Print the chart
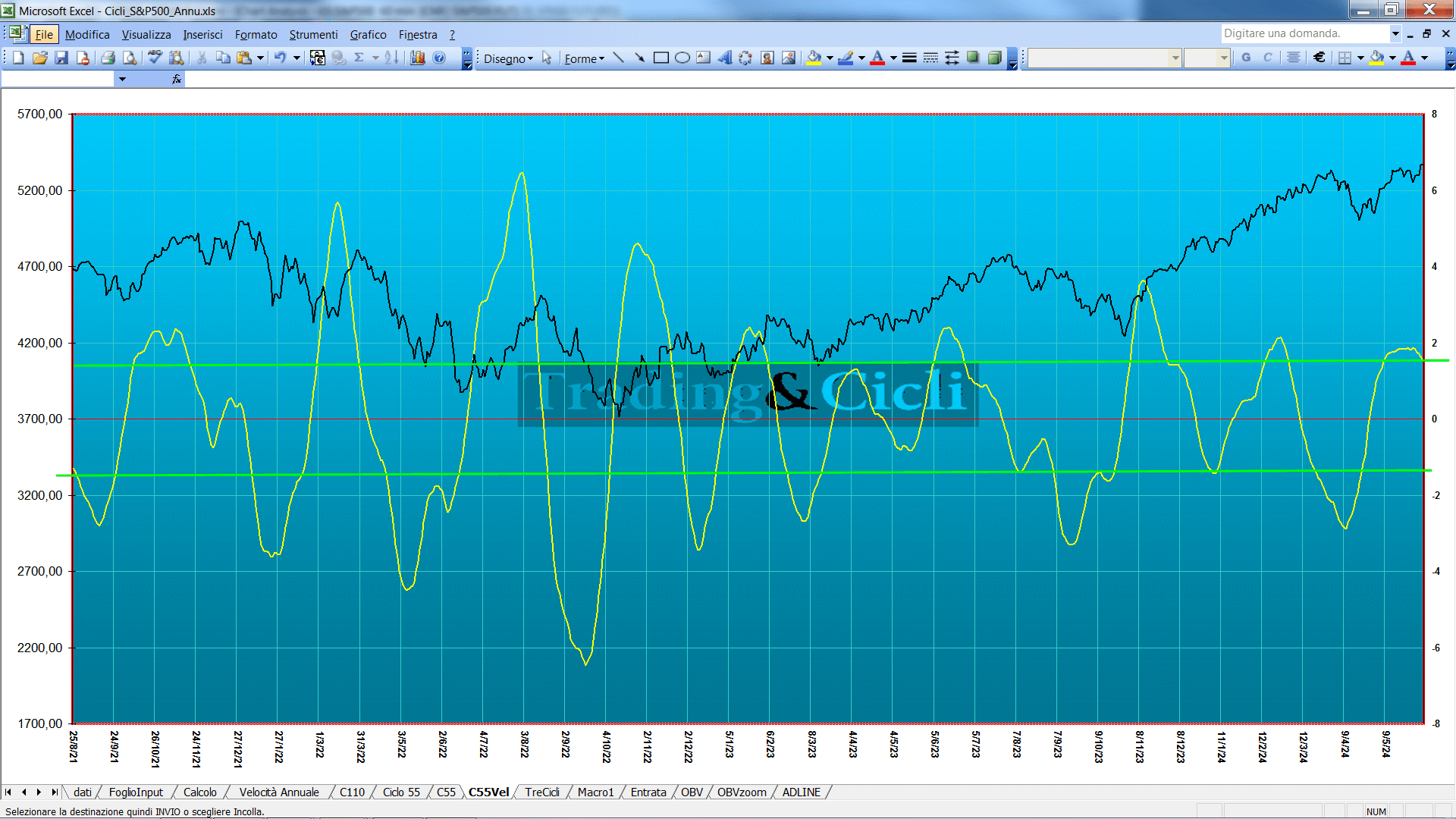 click(108, 58)
